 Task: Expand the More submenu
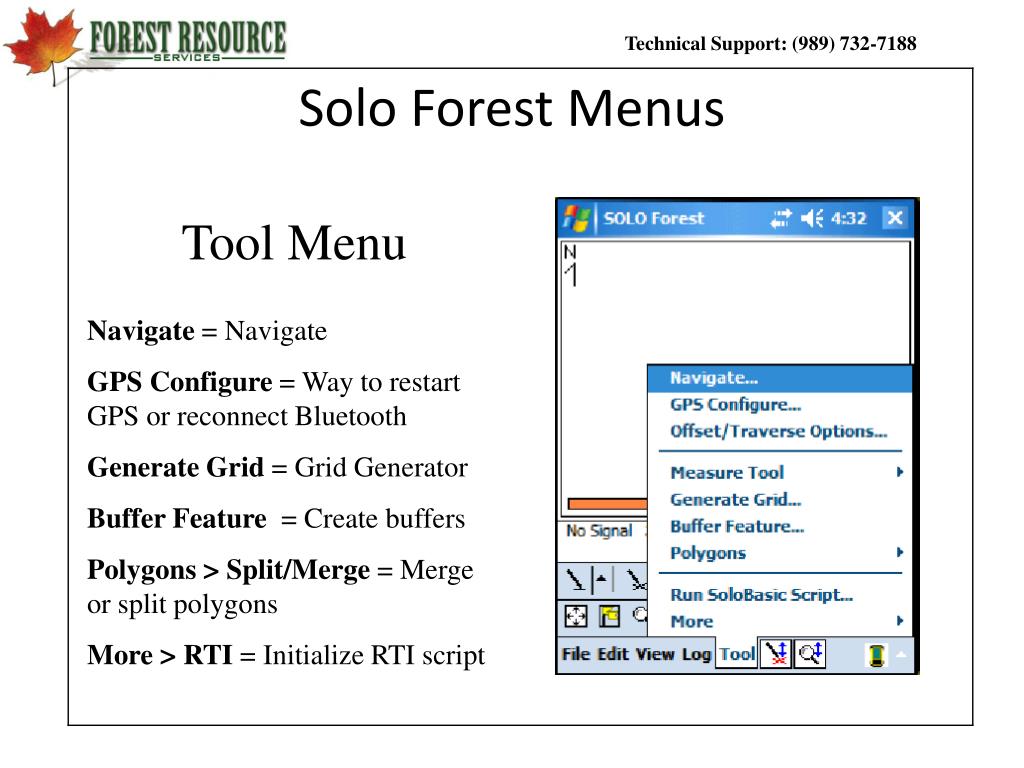780,622
